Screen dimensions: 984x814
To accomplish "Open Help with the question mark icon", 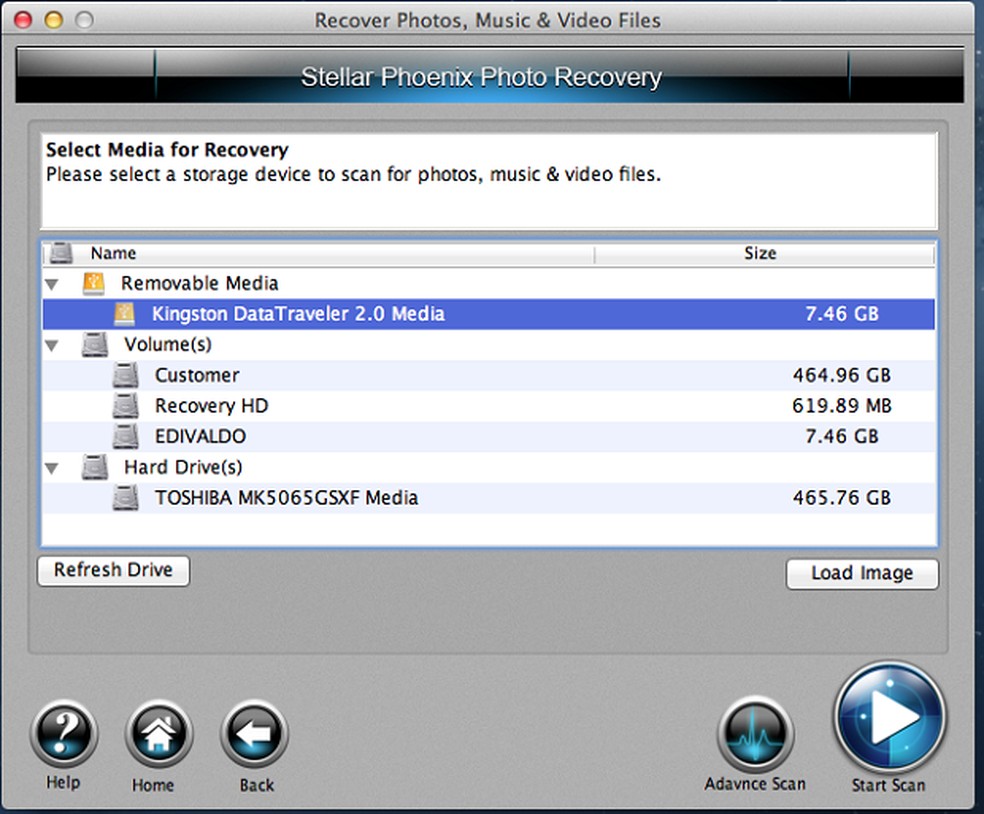I will pos(63,733).
